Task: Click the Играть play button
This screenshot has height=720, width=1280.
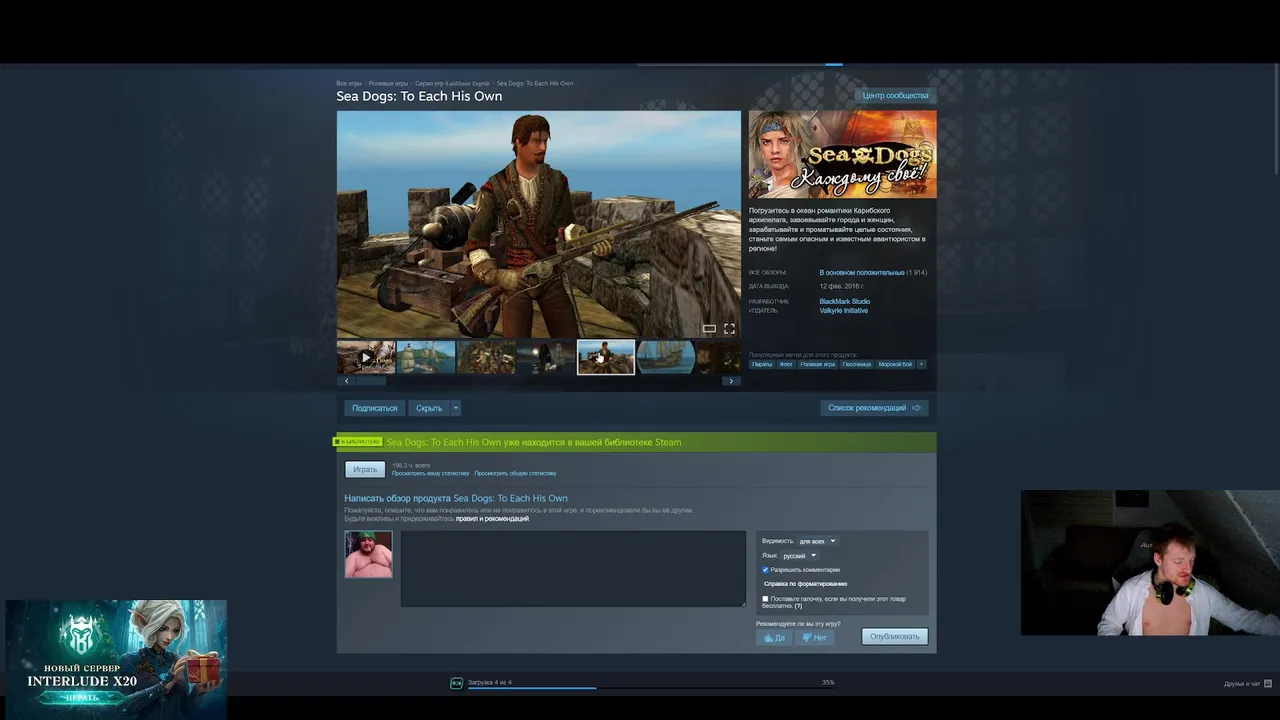Action: coord(365,469)
